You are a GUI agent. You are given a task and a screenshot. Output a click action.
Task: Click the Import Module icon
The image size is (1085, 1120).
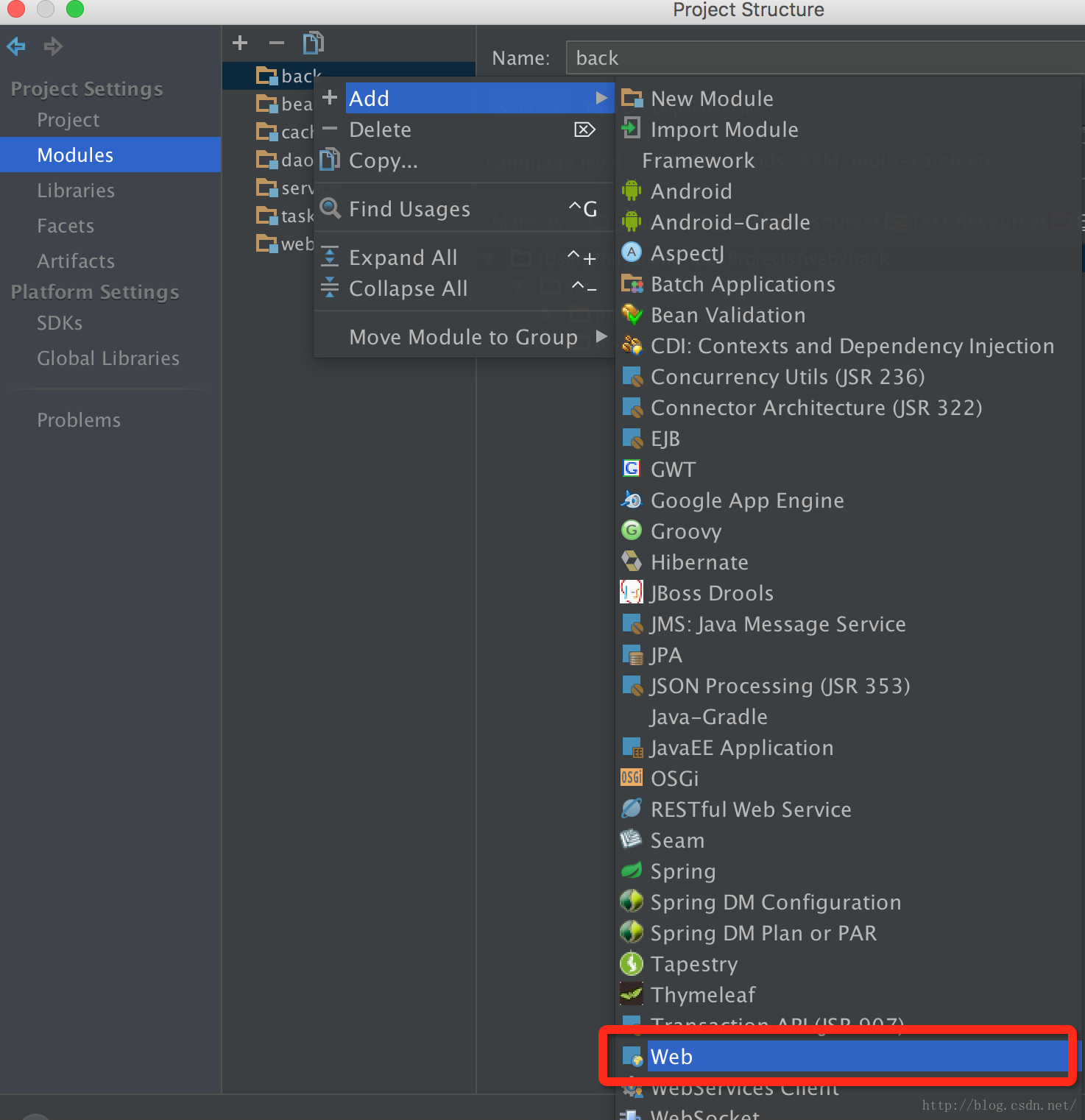pos(632,129)
